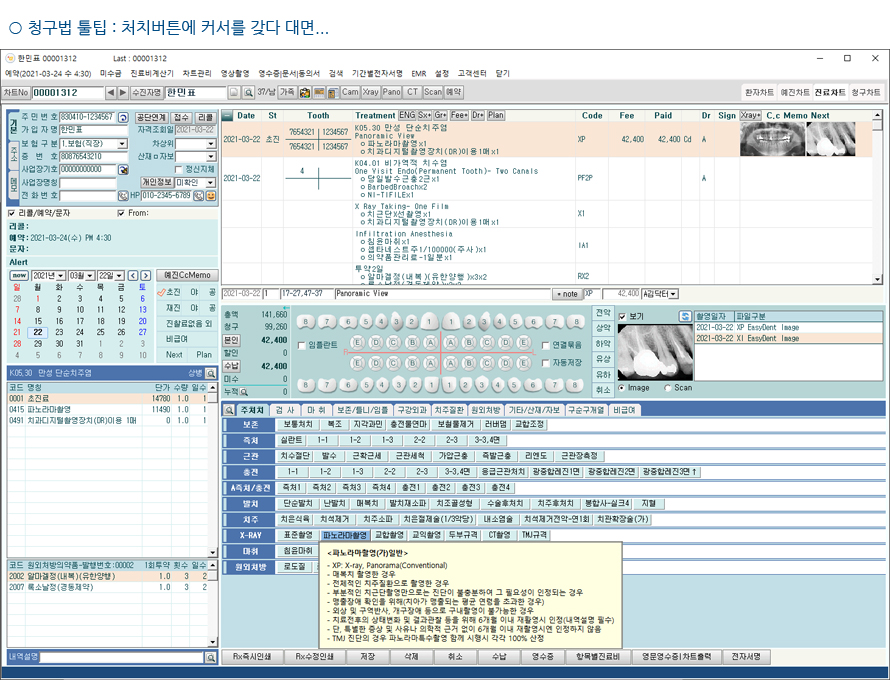Click the 파노라마촬영 X-RAY button
The image size is (890, 690).
tap(338, 535)
